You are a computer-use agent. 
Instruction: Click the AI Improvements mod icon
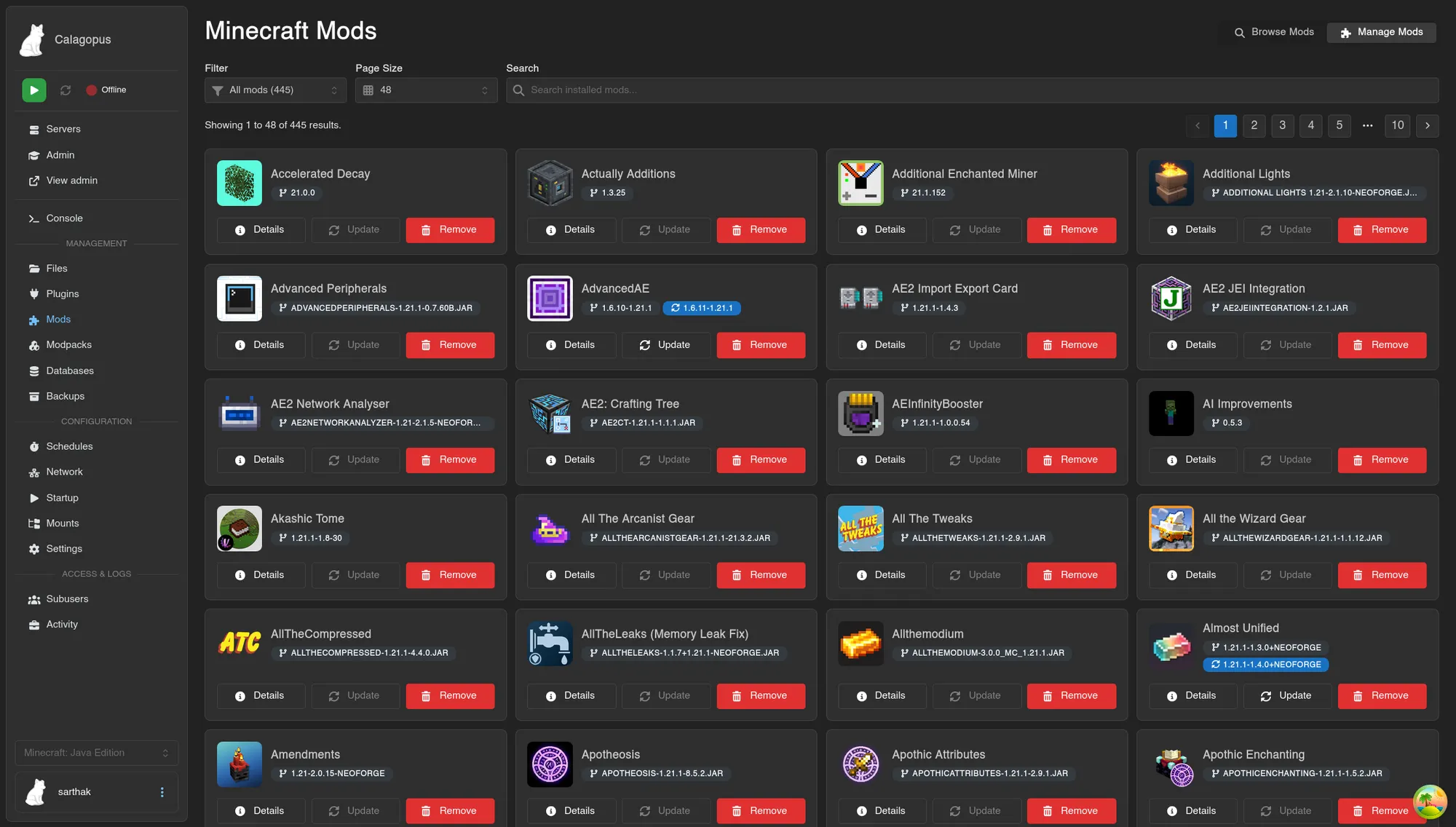pyautogui.click(x=1171, y=413)
